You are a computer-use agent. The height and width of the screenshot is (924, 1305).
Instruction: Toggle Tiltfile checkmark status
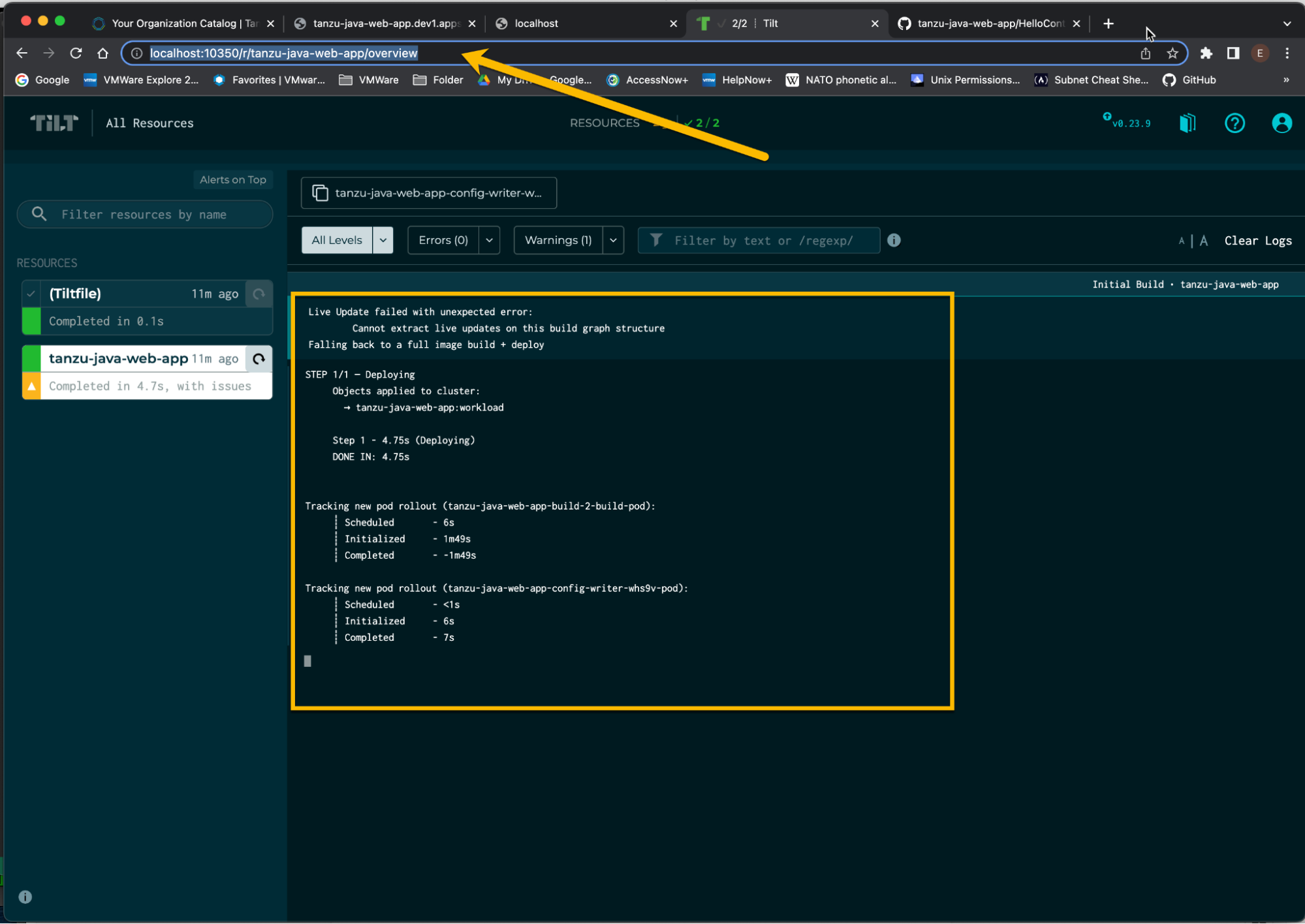tap(31, 294)
